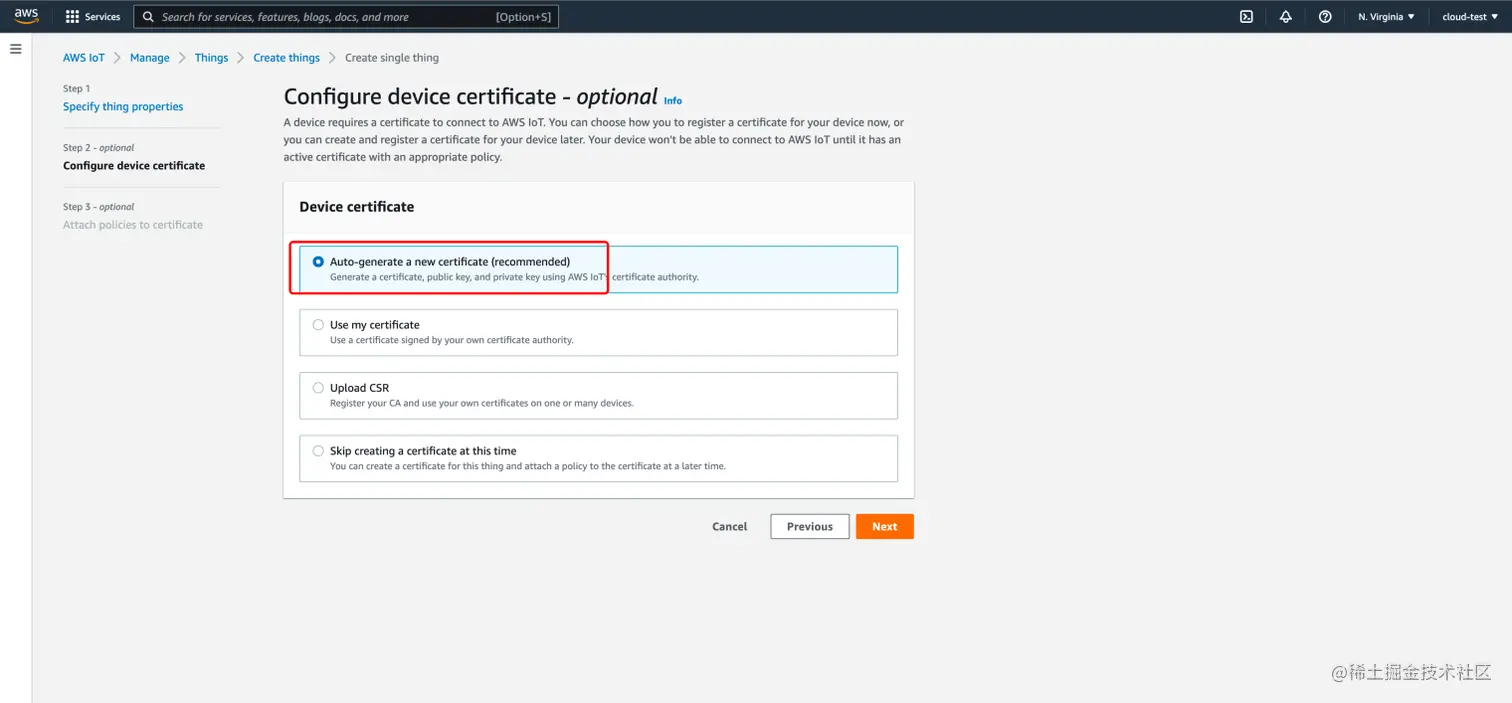Open the N. Virginia region dropdown

(x=1386, y=17)
